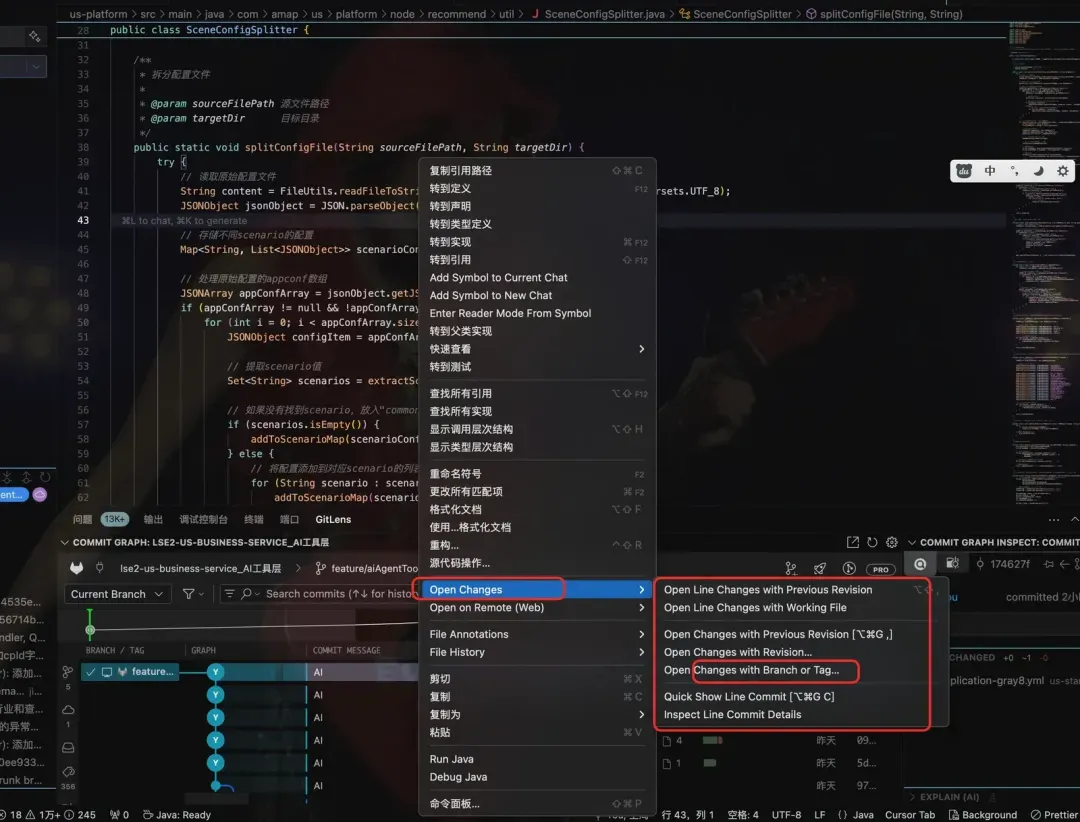Choose Open Changes menu entry
The width and height of the screenshot is (1080, 822).
537,589
